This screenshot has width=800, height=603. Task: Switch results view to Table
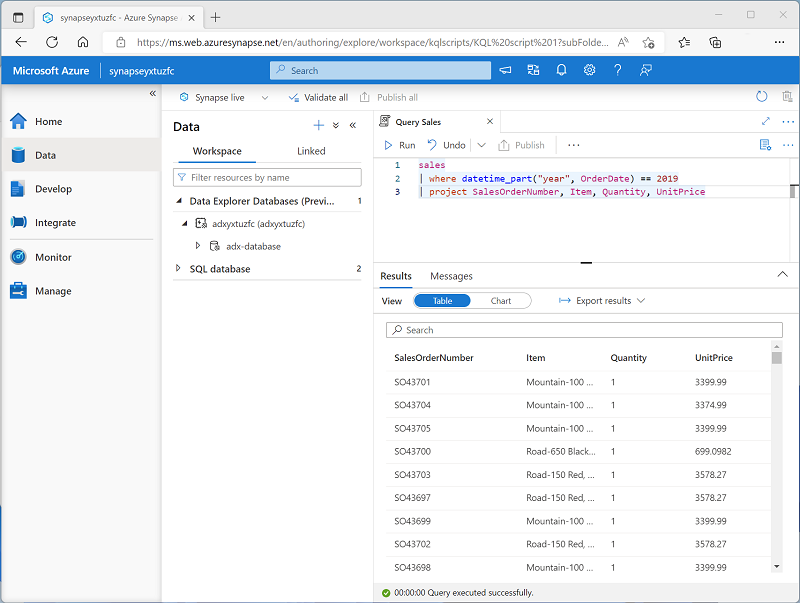click(442, 301)
